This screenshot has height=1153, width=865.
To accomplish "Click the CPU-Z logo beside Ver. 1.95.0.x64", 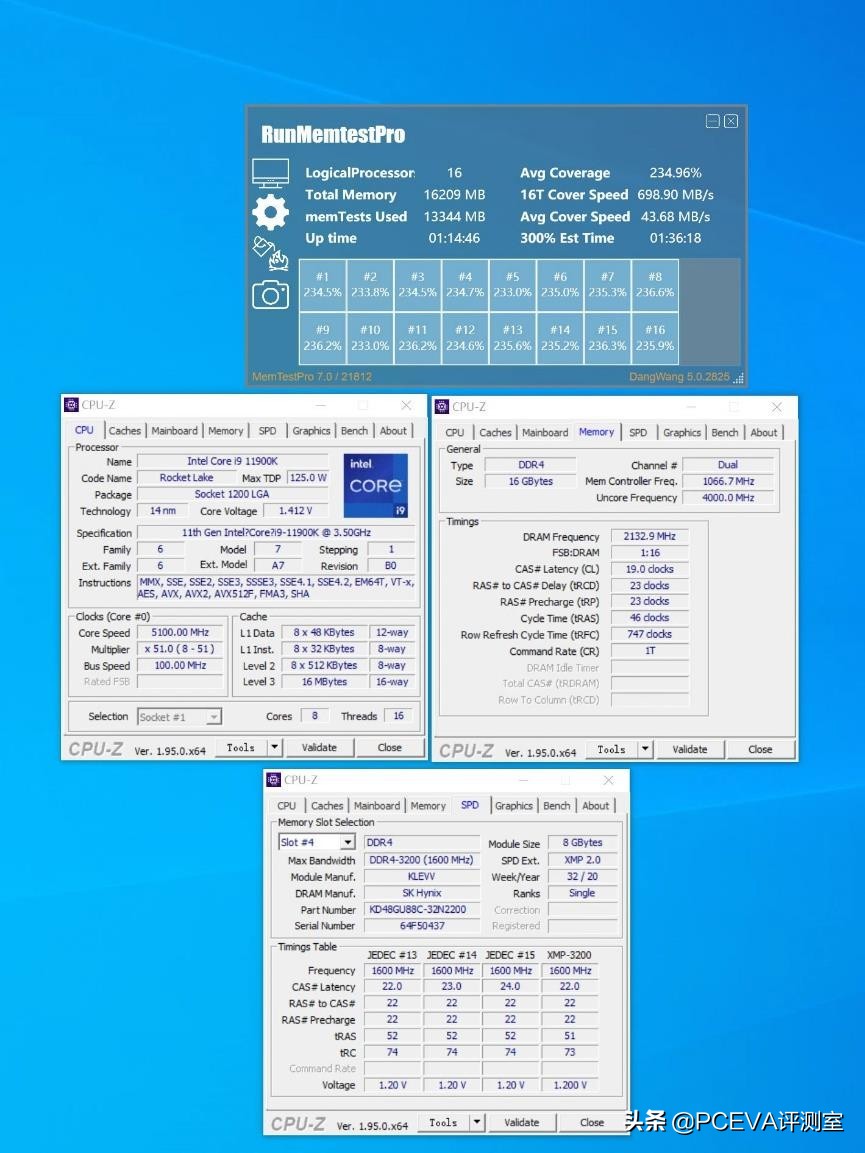I will click(96, 747).
